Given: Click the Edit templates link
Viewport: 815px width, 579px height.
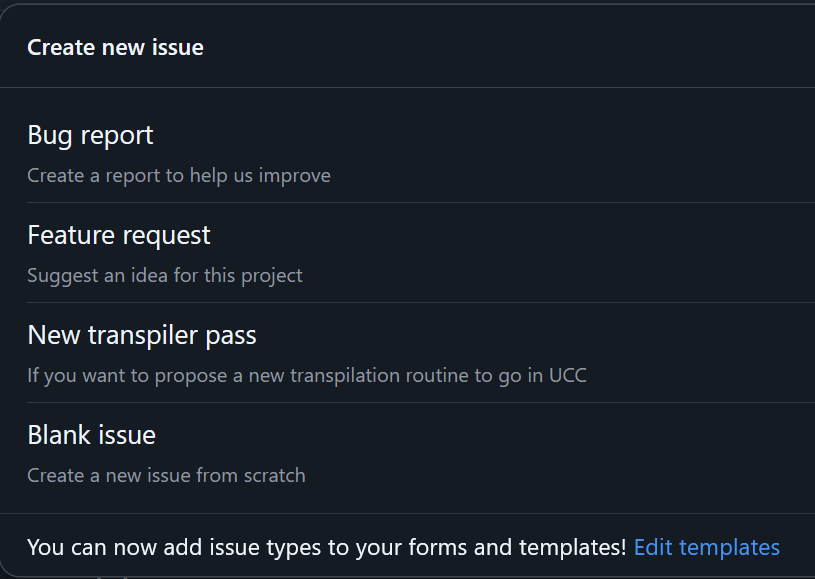Looking at the screenshot, I should click(706, 547).
